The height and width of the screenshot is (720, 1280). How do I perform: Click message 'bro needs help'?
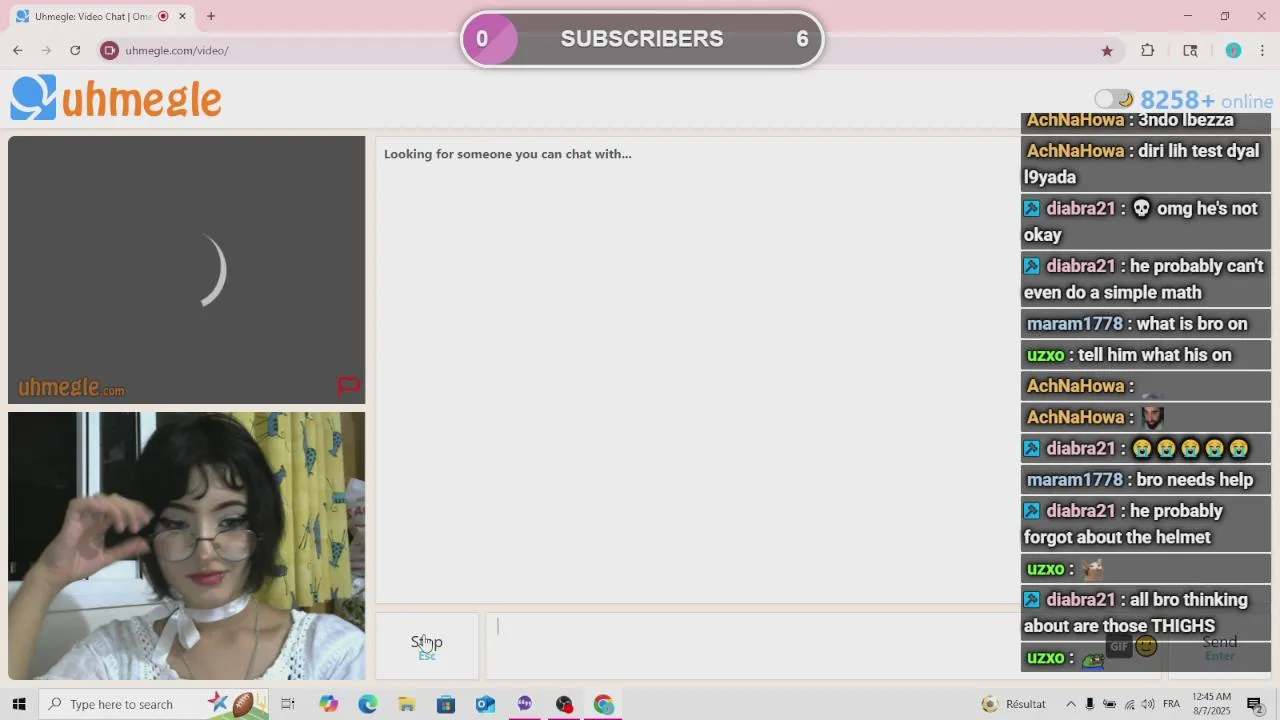tap(1194, 479)
